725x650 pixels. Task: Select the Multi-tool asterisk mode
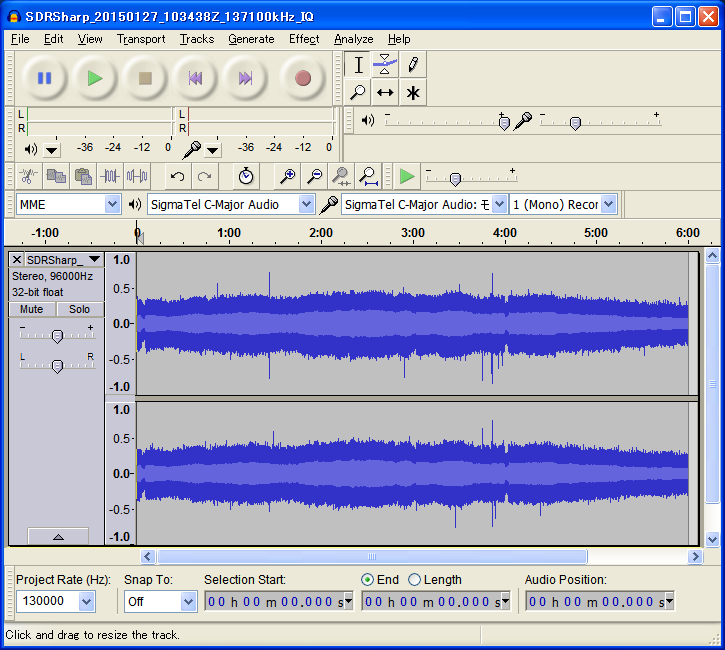pyautogui.click(x=413, y=92)
